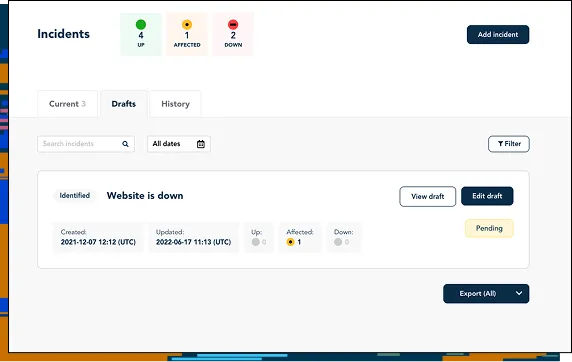Click the Pending status badge
The image size is (572, 362).
489,228
